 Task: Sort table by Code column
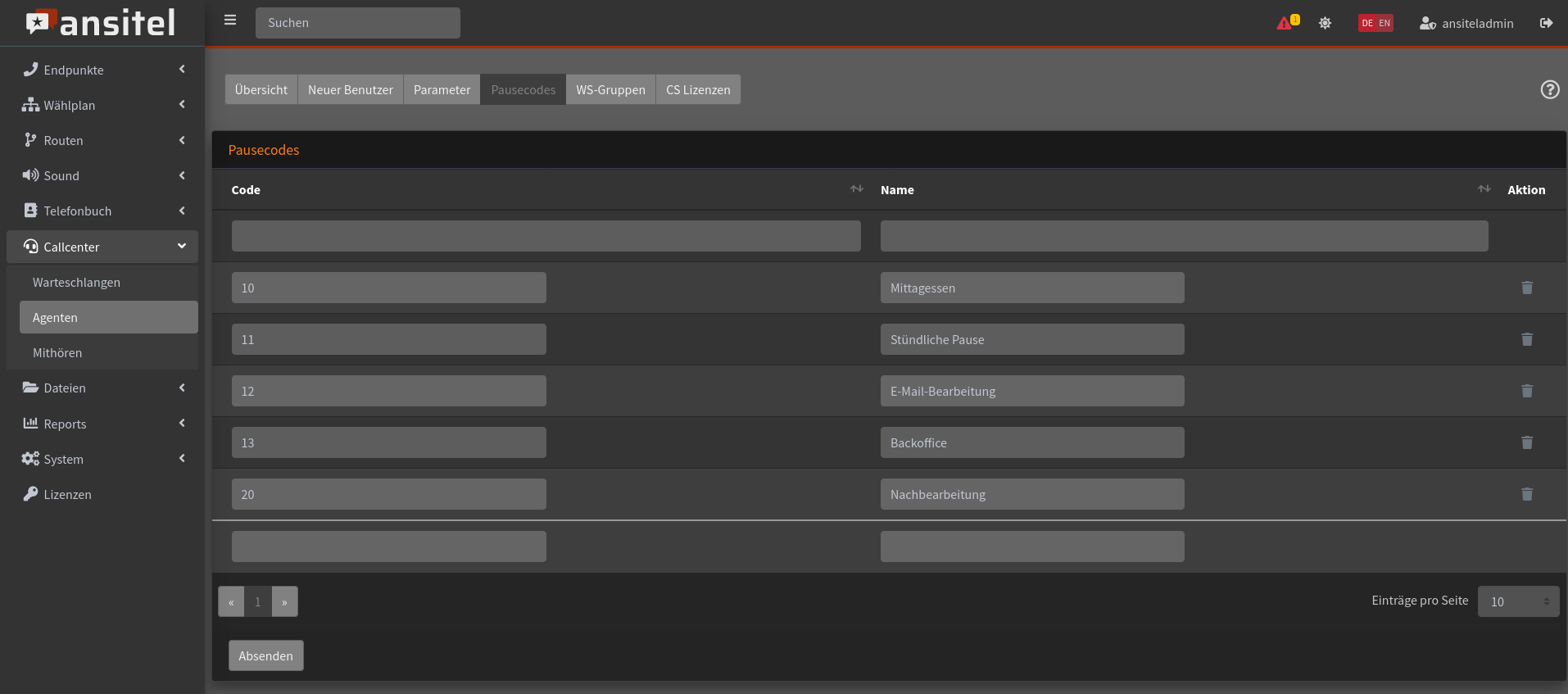[856, 189]
